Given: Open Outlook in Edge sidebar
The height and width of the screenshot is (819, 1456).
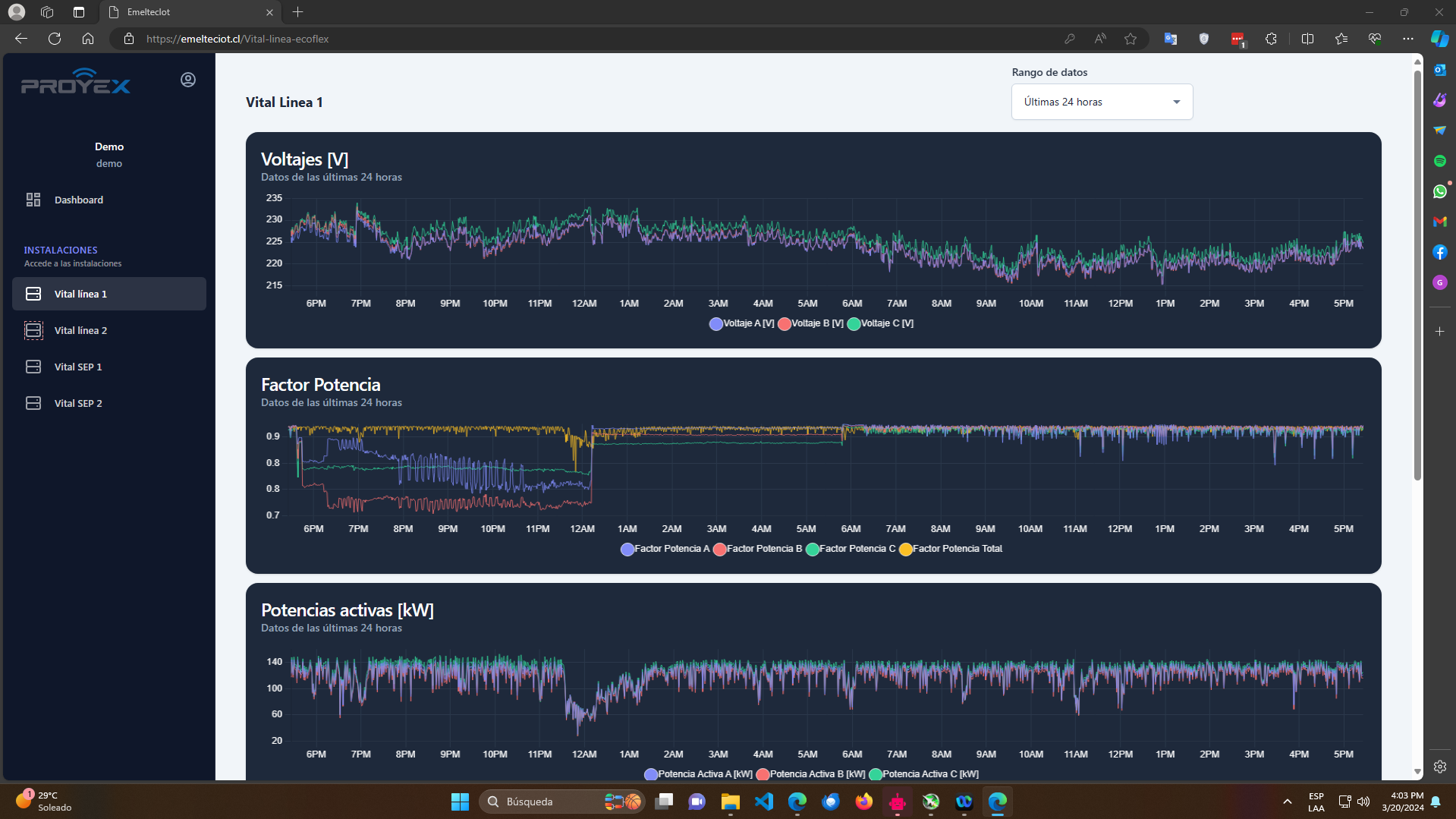Looking at the screenshot, I should (x=1439, y=70).
